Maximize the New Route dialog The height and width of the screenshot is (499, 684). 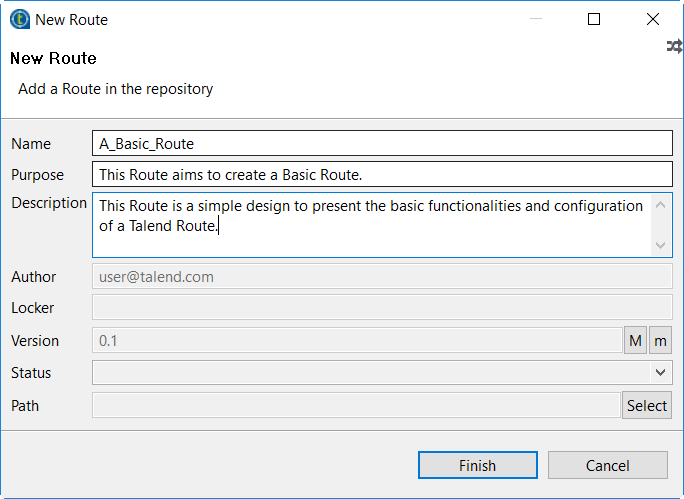594,19
